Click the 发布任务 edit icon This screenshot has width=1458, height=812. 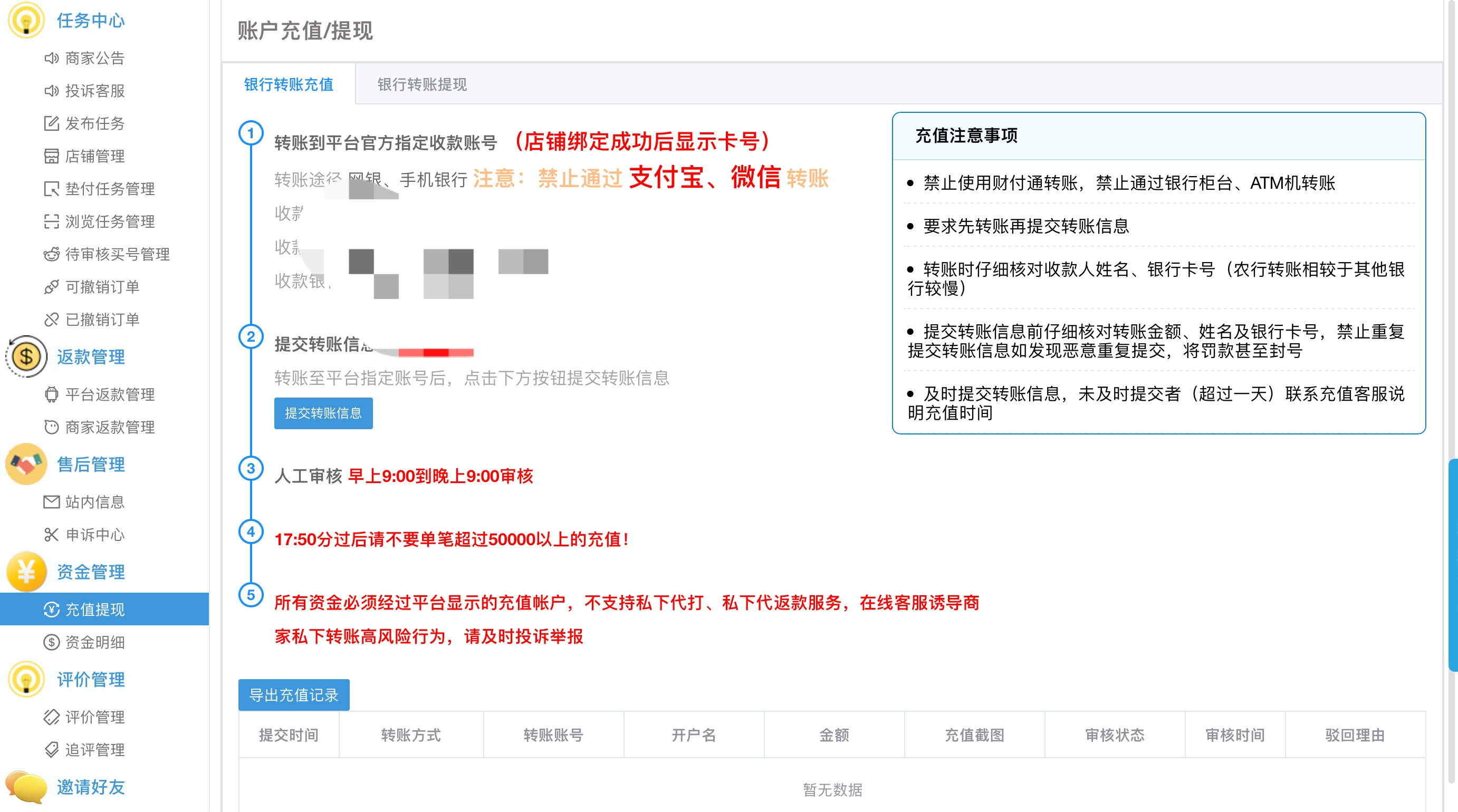click(52, 123)
